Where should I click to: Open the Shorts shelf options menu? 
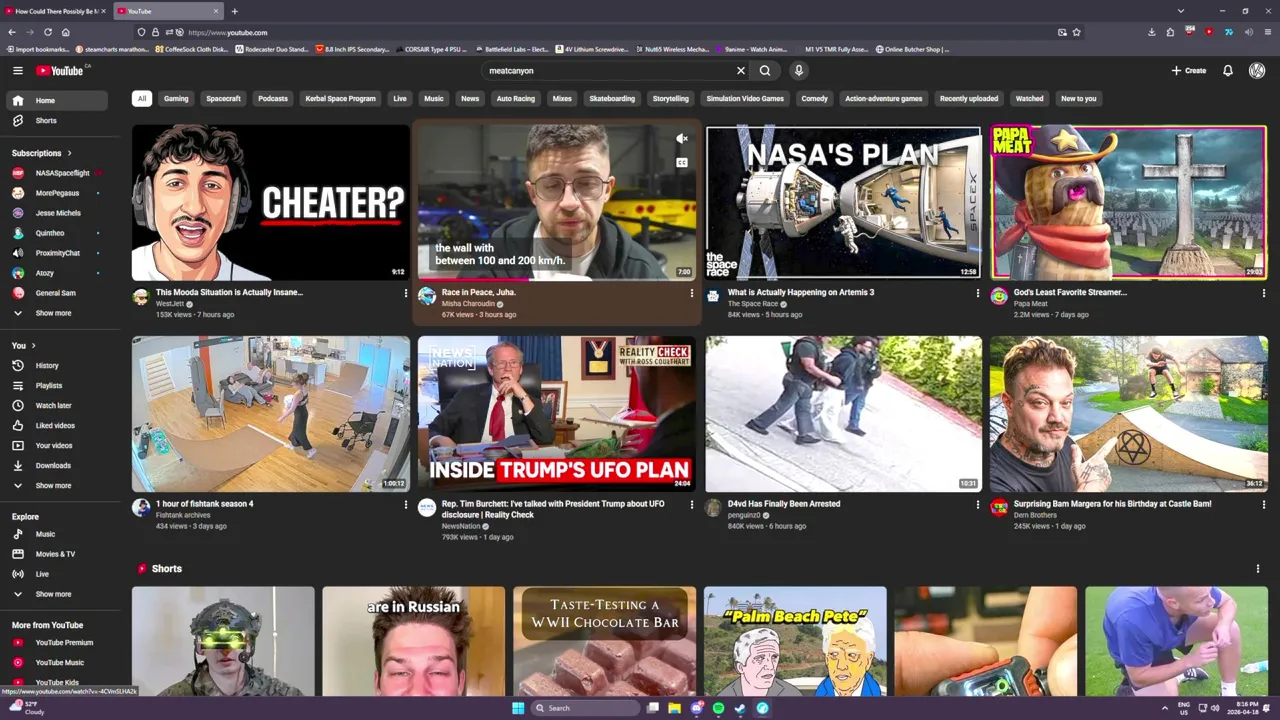[1258, 569]
